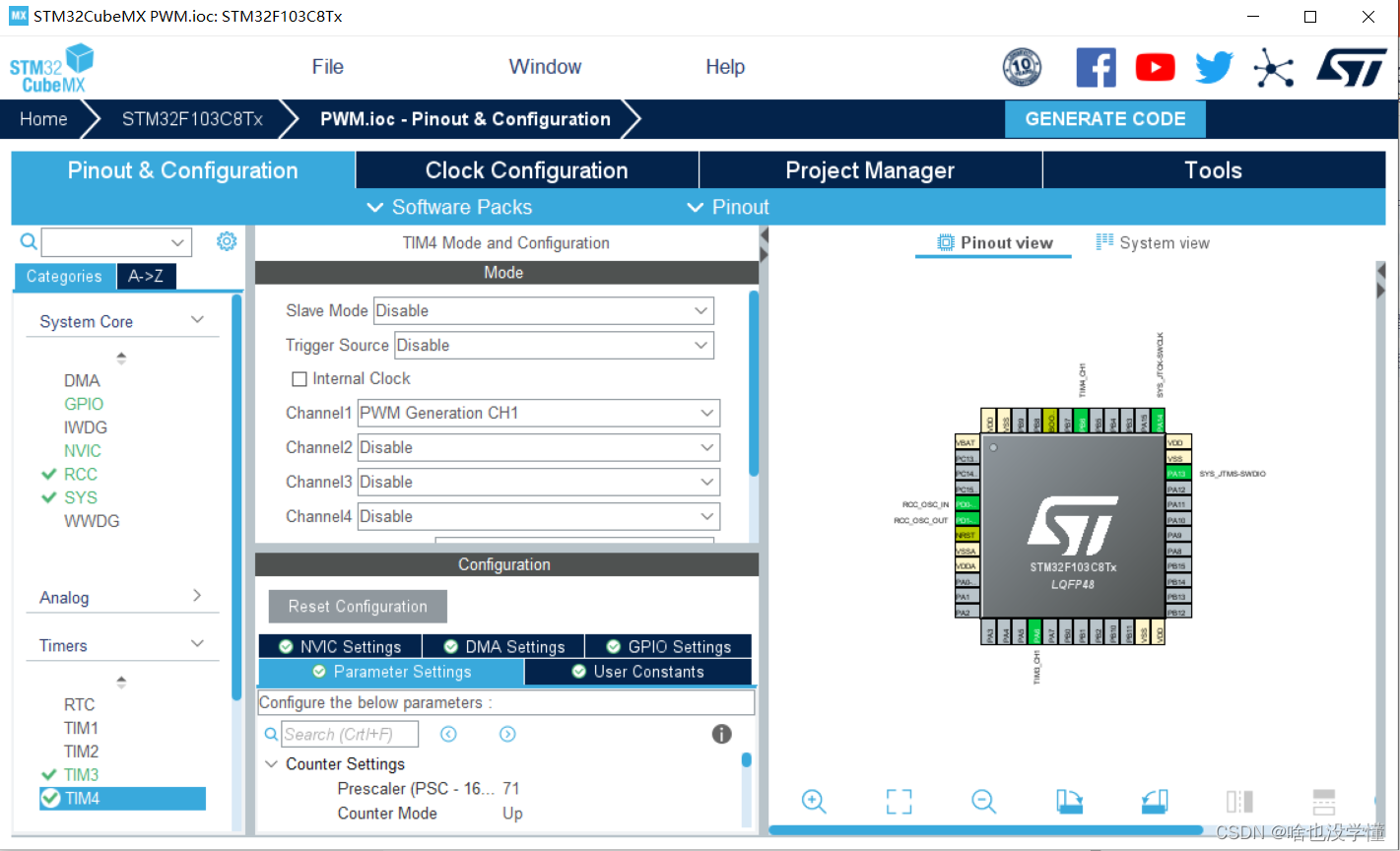Open the Slave Mode dropdown
This screenshot has height=851, width=1400.
pos(543,310)
